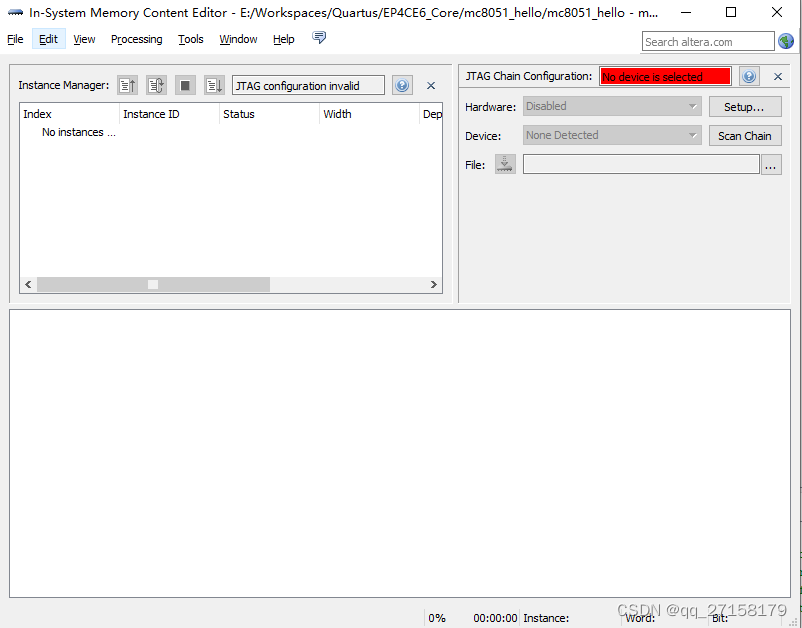Open the File menu
Screen dimensions: 802x628
15,39
